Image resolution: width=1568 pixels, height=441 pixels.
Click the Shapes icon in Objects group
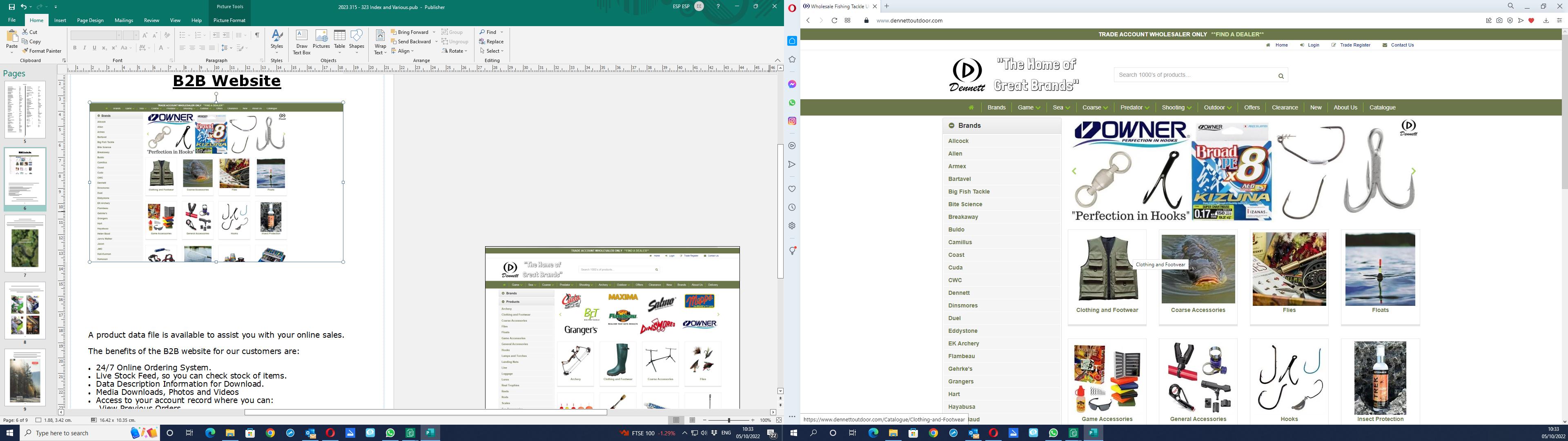357,39
